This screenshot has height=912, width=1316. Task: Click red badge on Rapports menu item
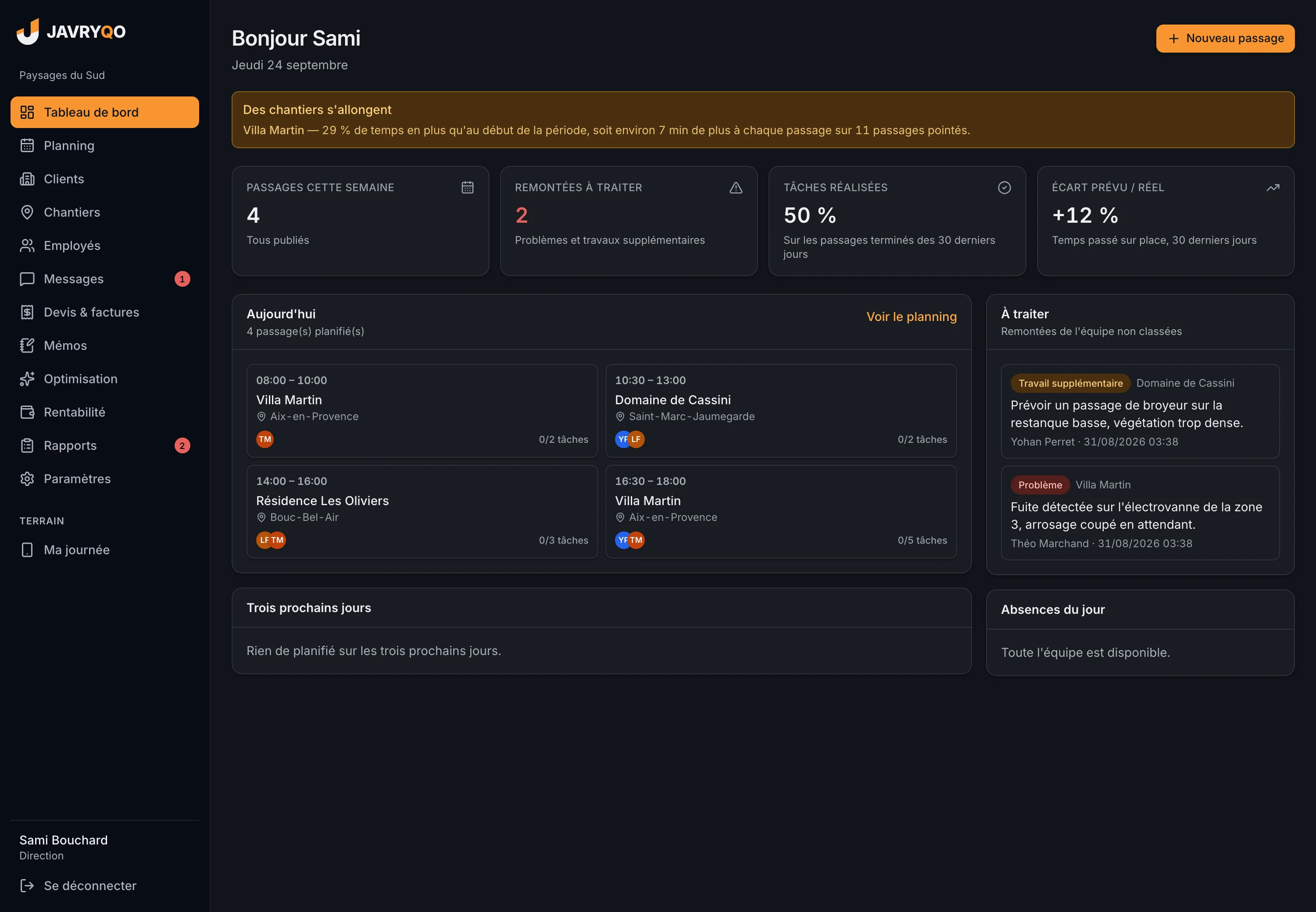pos(182,445)
